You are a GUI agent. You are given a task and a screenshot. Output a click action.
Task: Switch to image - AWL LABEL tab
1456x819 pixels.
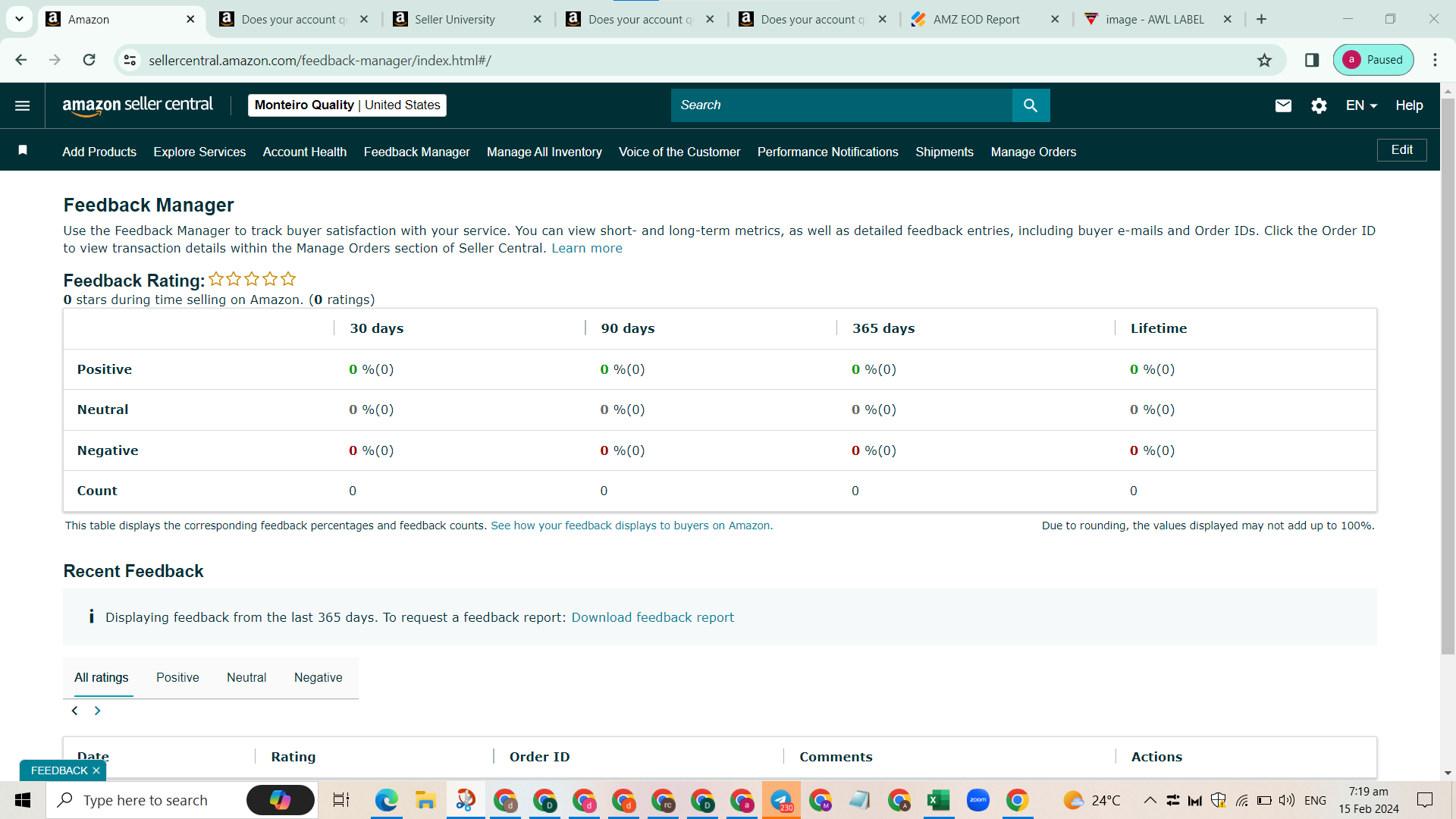[x=1159, y=20]
